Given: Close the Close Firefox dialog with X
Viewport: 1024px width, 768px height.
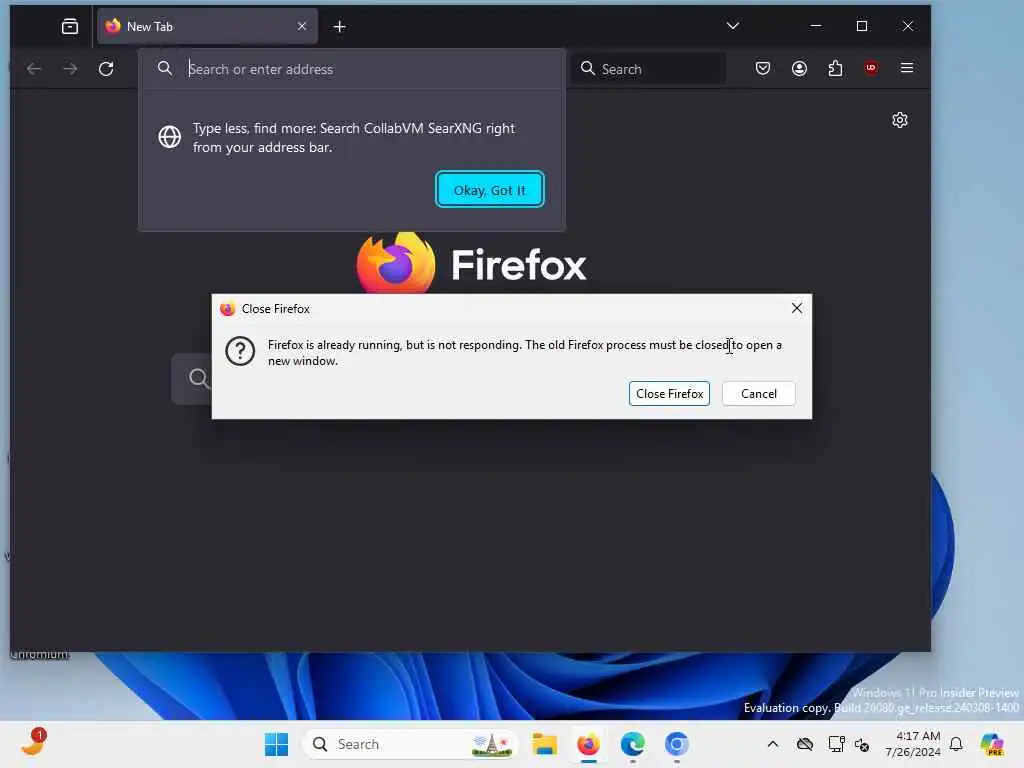Looking at the screenshot, I should 797,308.
